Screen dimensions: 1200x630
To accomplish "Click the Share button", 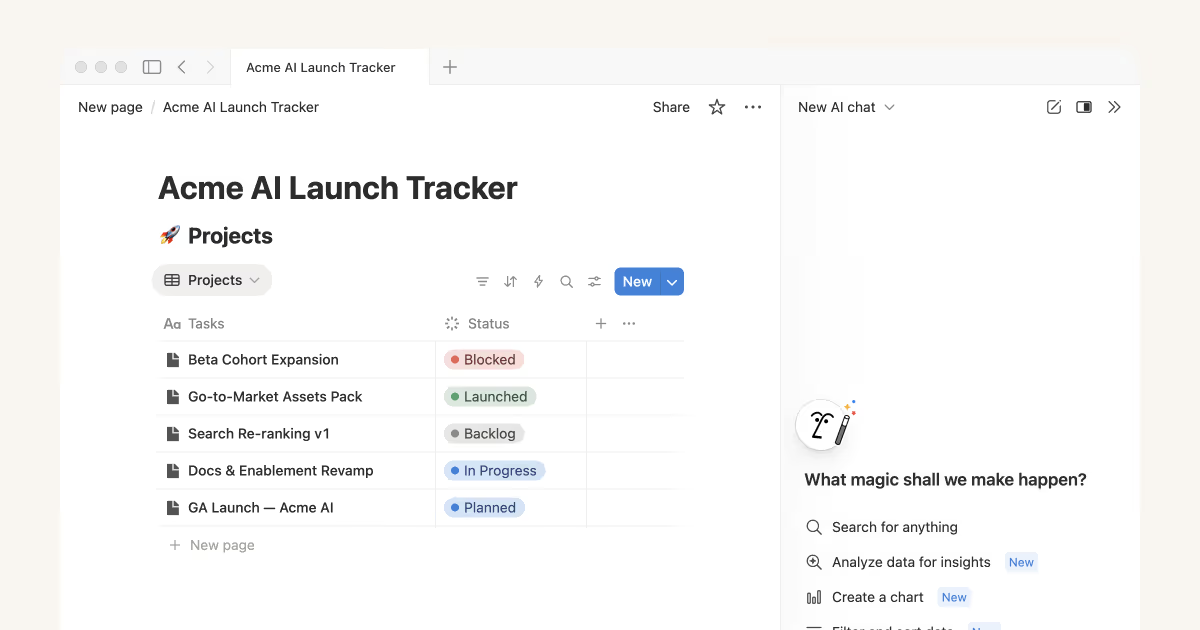I will pyautogui.click(x=670, y=107).
